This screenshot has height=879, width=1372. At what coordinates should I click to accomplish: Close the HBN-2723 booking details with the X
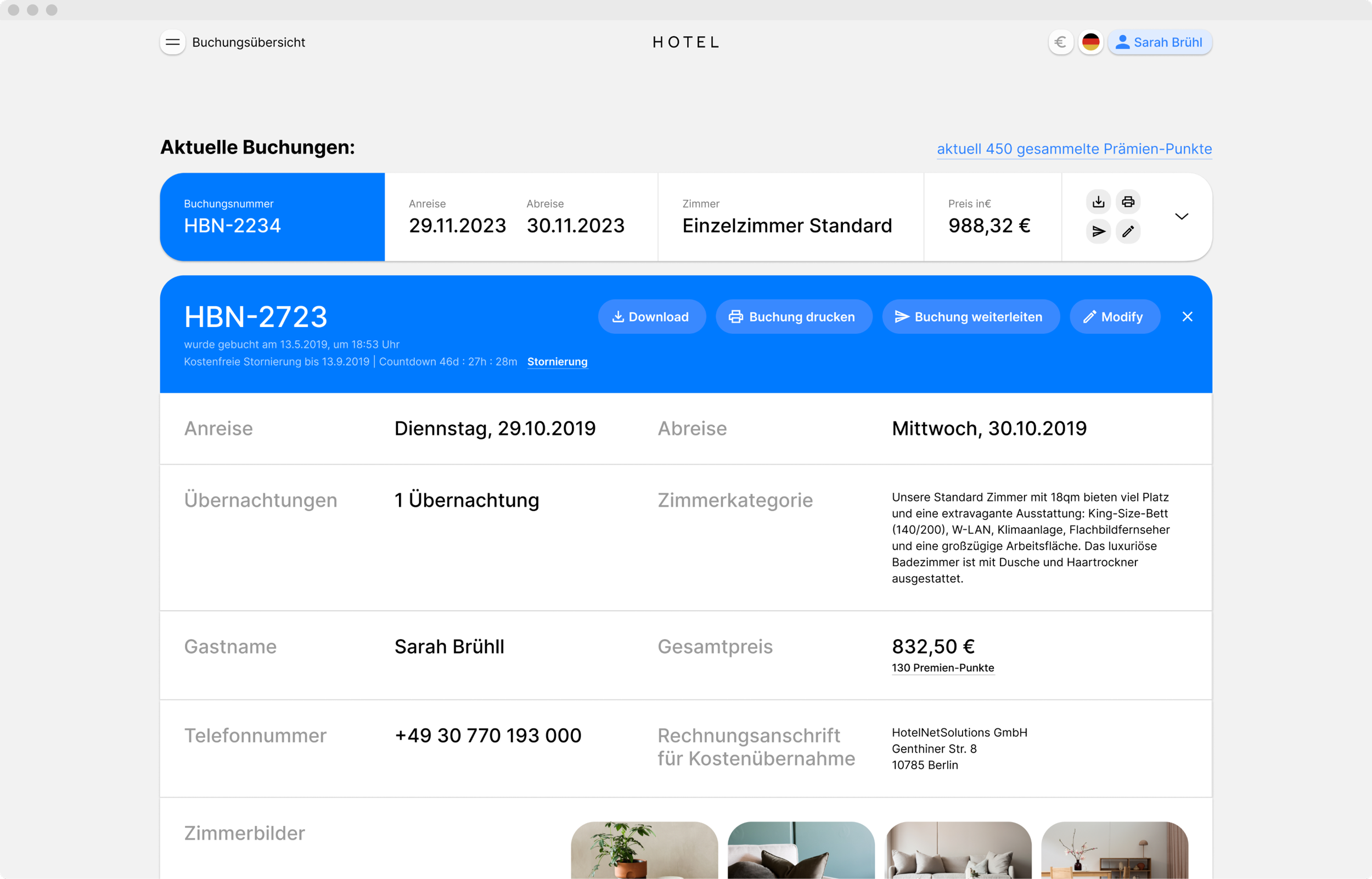(x=1187, y=317)
